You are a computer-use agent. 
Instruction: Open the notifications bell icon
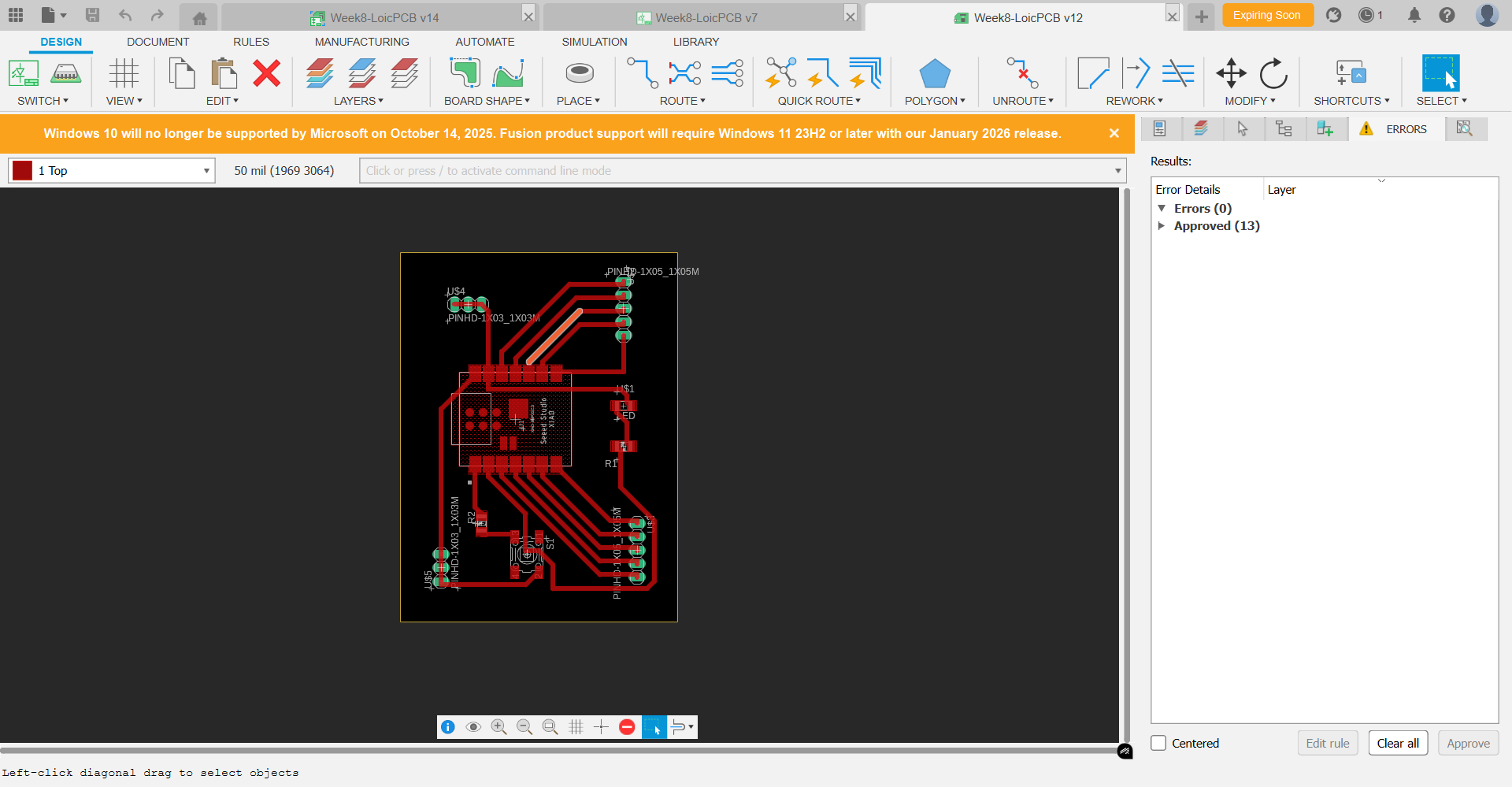(1414, 15)
